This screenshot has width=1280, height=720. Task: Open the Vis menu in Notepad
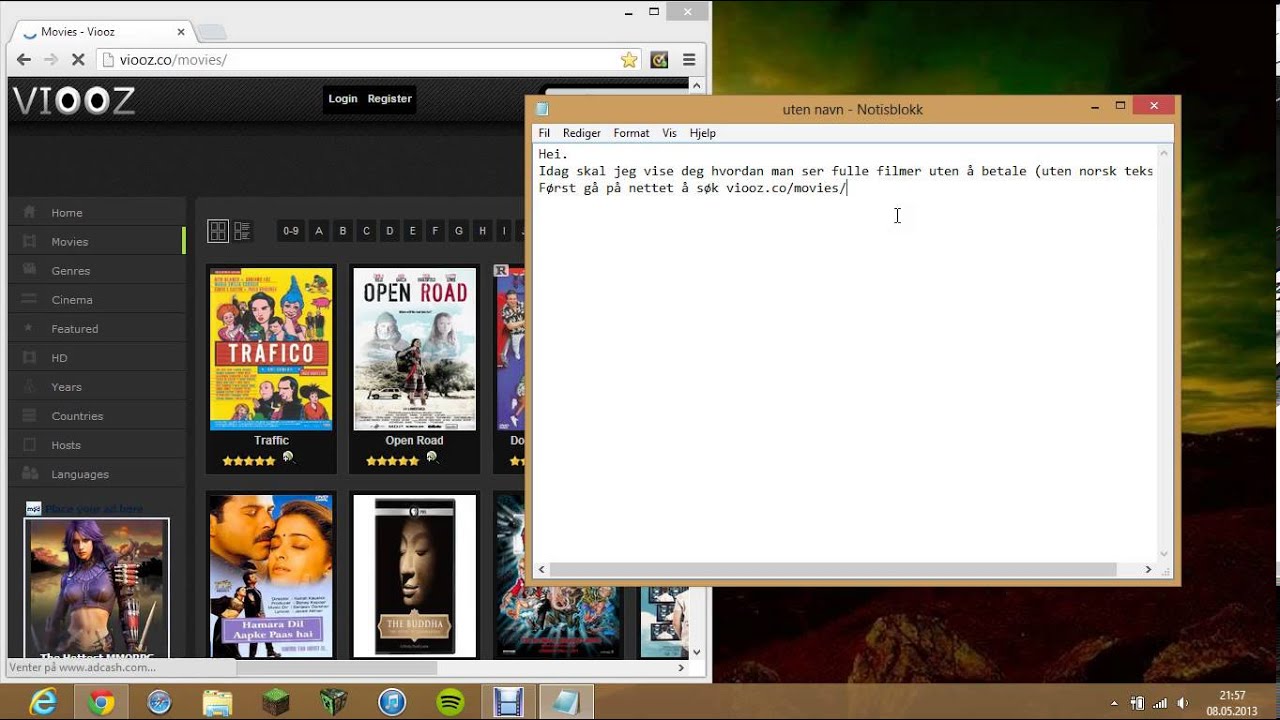(669, 133)
